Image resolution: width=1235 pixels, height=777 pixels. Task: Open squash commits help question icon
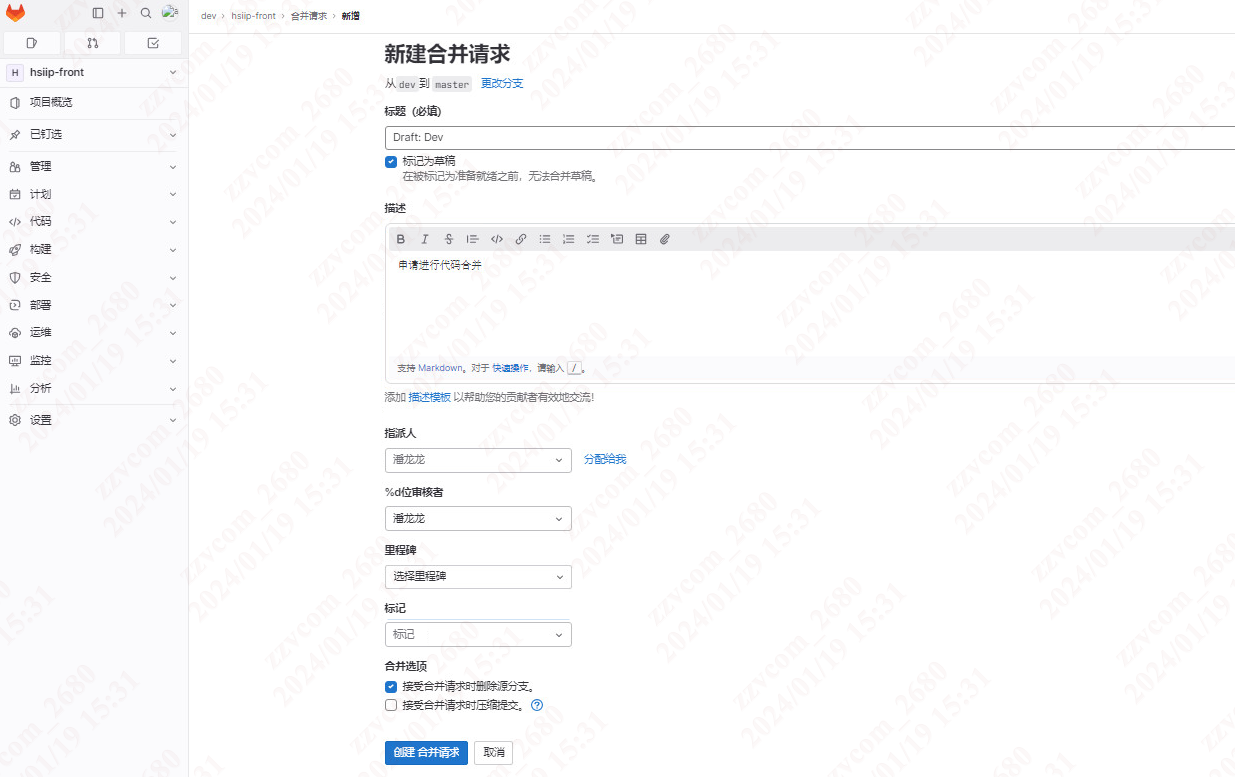[537, 705]
